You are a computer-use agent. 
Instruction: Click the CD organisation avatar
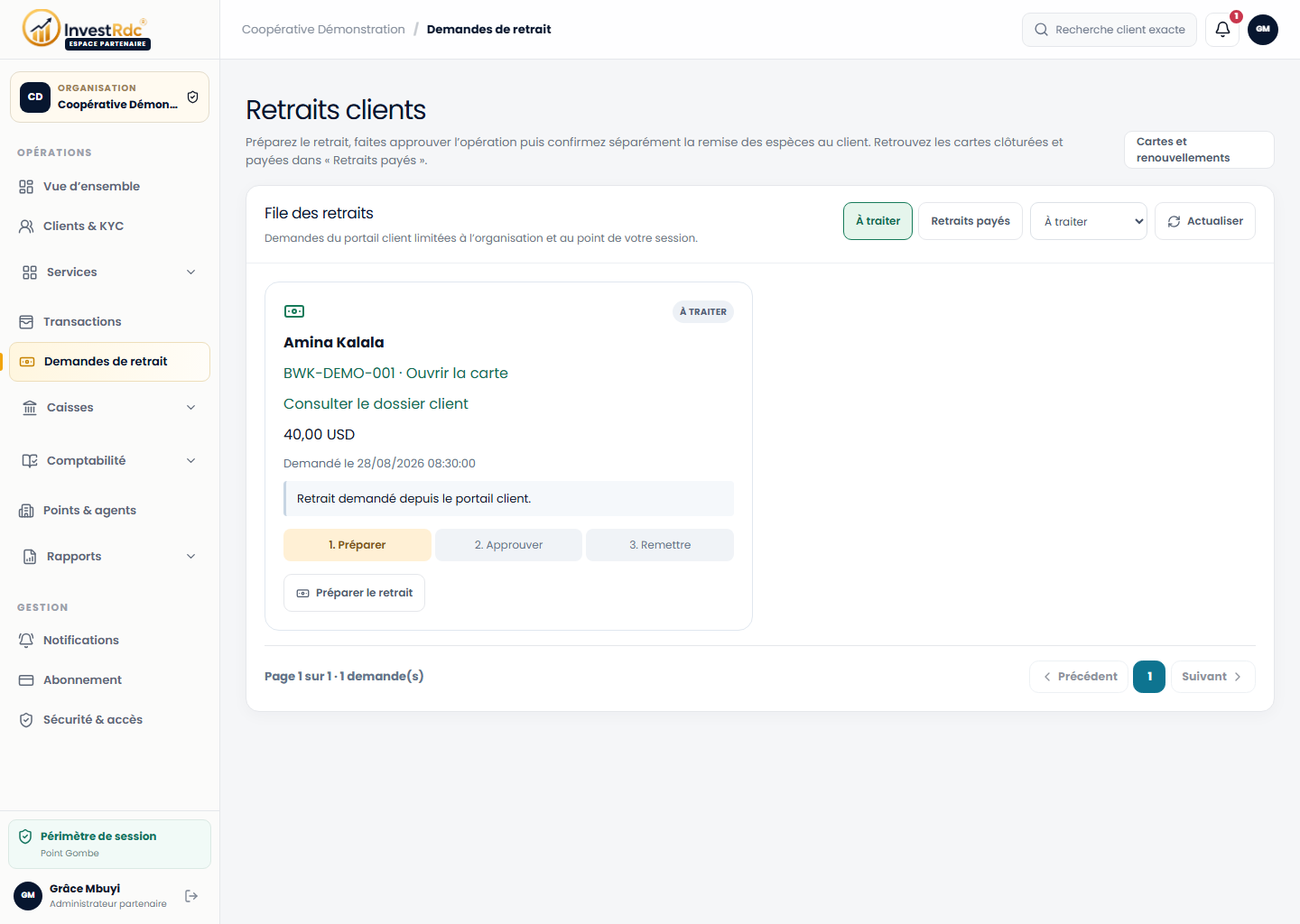35,97
